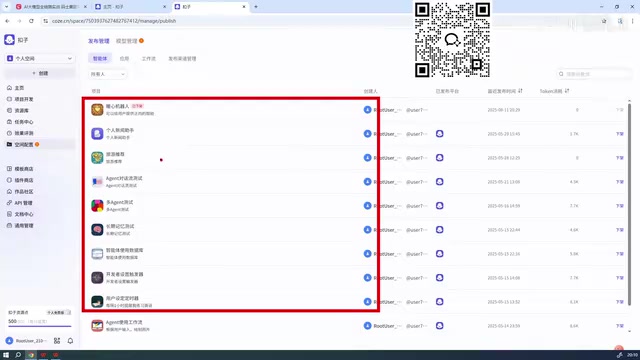The width and height of the screenshot is (640, 360).
Task: Click 下架 for Agent使用工作流 row
Action: (x=620, y=326)
